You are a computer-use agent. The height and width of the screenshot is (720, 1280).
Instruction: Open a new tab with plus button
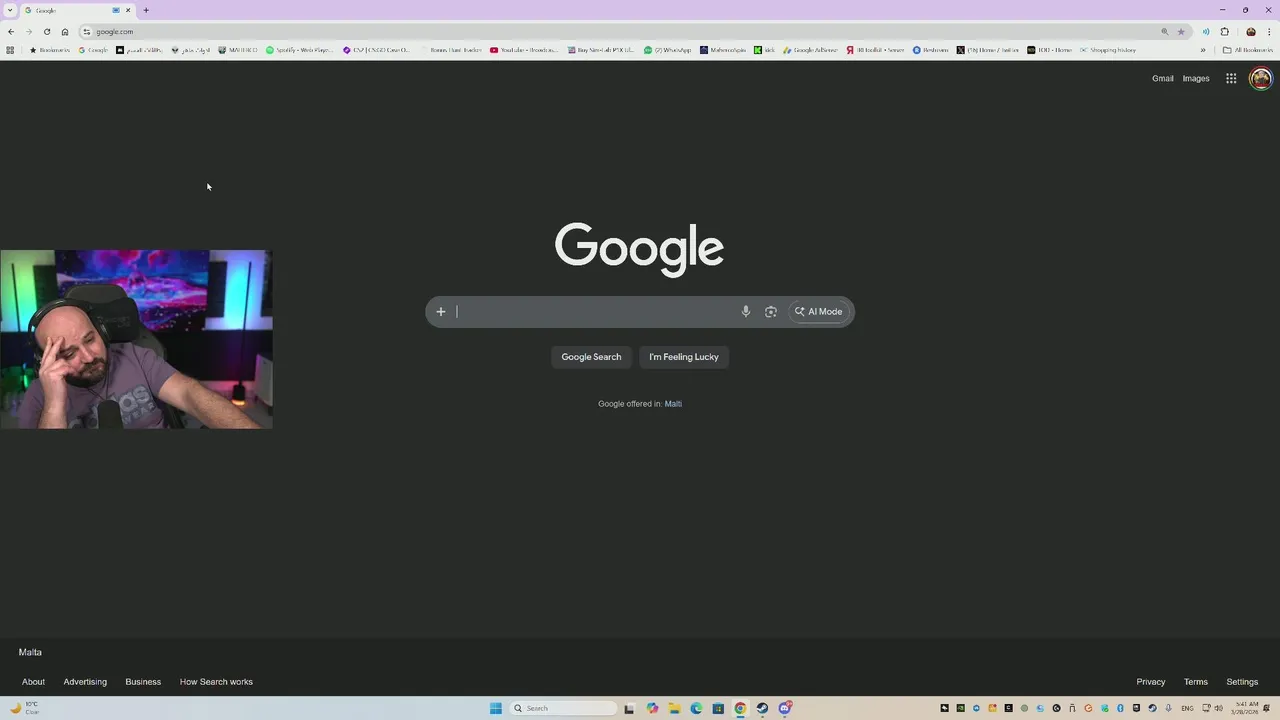[x=146, y=10]
